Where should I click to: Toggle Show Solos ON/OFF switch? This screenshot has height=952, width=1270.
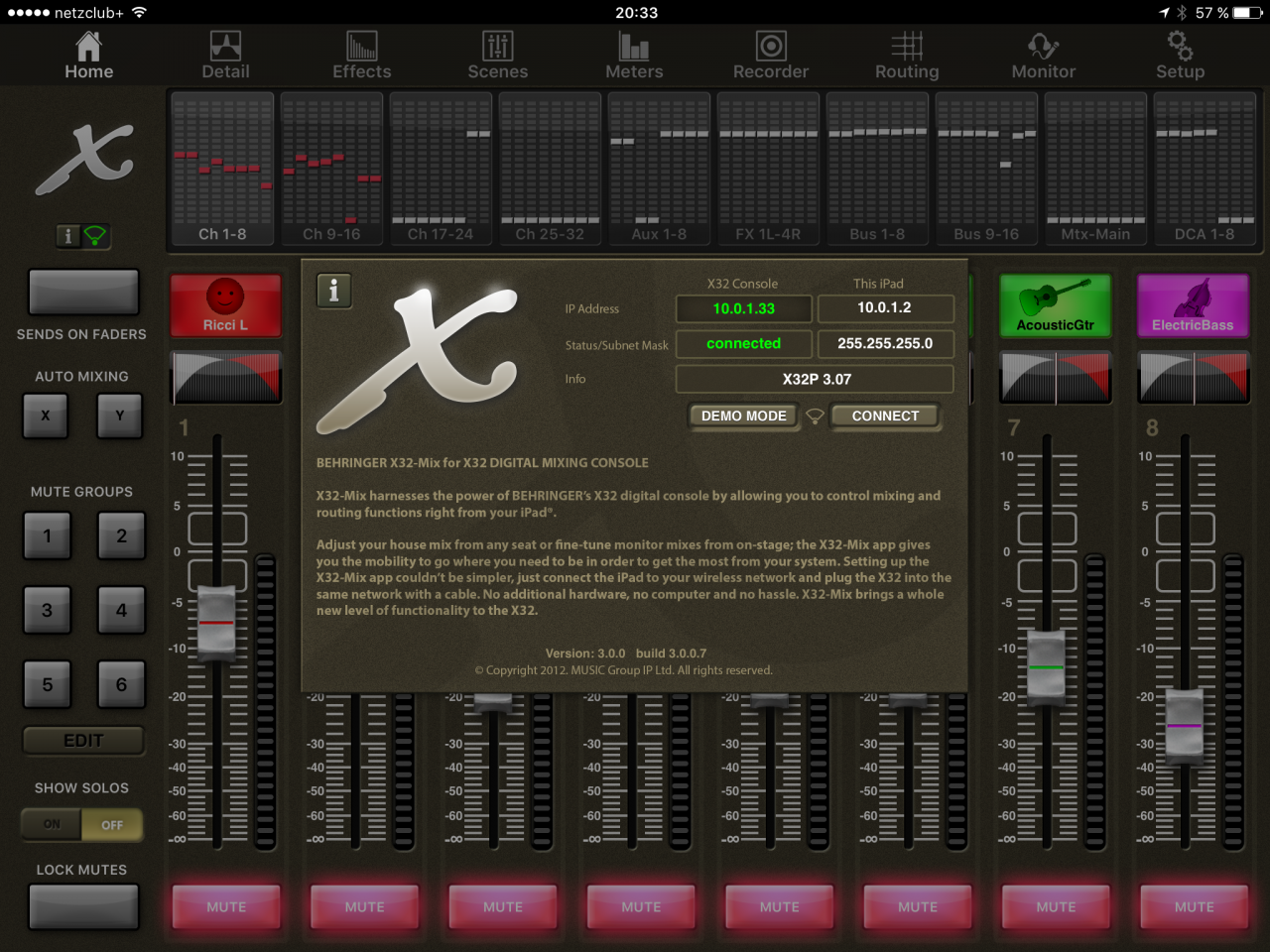click(x=82, y=824)
